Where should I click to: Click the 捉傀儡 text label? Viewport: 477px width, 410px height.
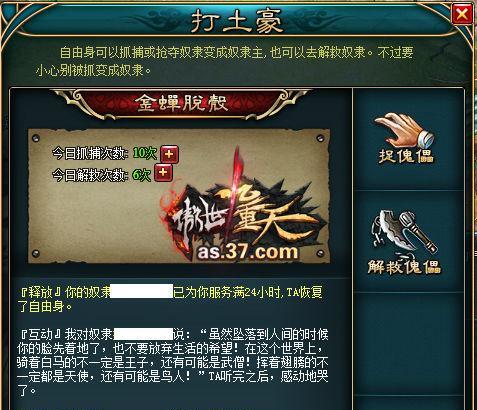pyautogui.click(x=406, y=156)
